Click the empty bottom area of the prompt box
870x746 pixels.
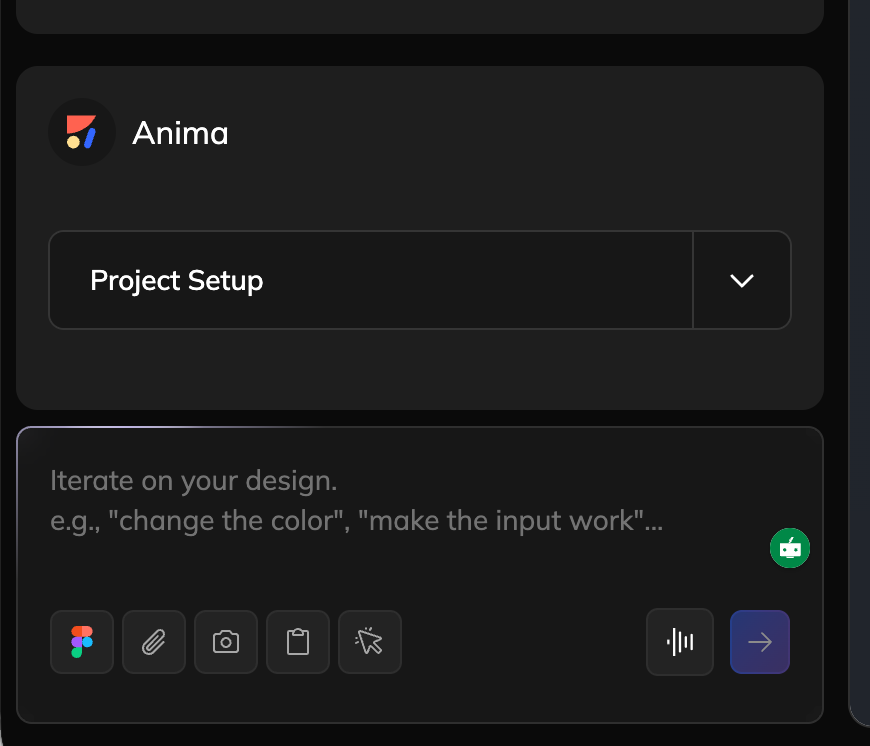pyautogui.click(x=420, y=700)
